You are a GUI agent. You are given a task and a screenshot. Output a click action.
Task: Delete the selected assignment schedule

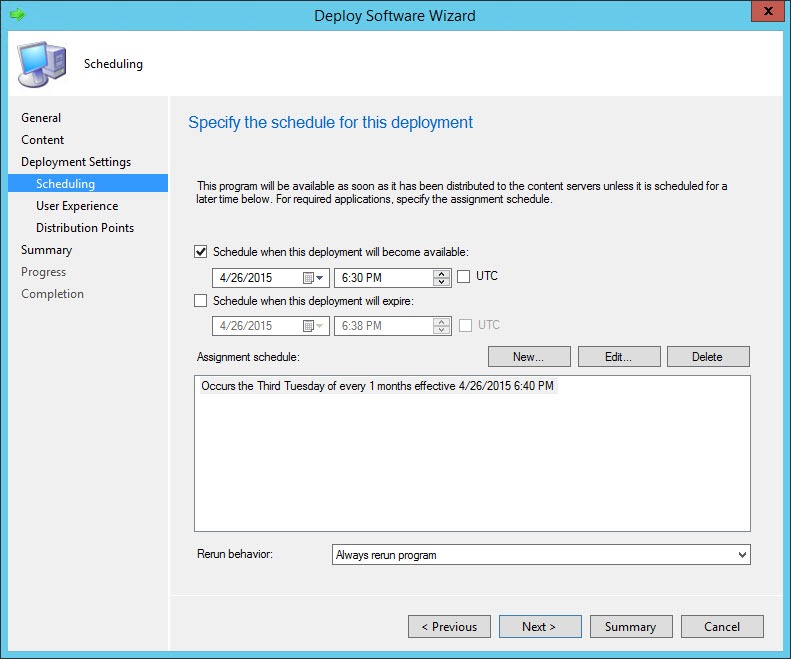pyautogui.click(x=707, y=357)
